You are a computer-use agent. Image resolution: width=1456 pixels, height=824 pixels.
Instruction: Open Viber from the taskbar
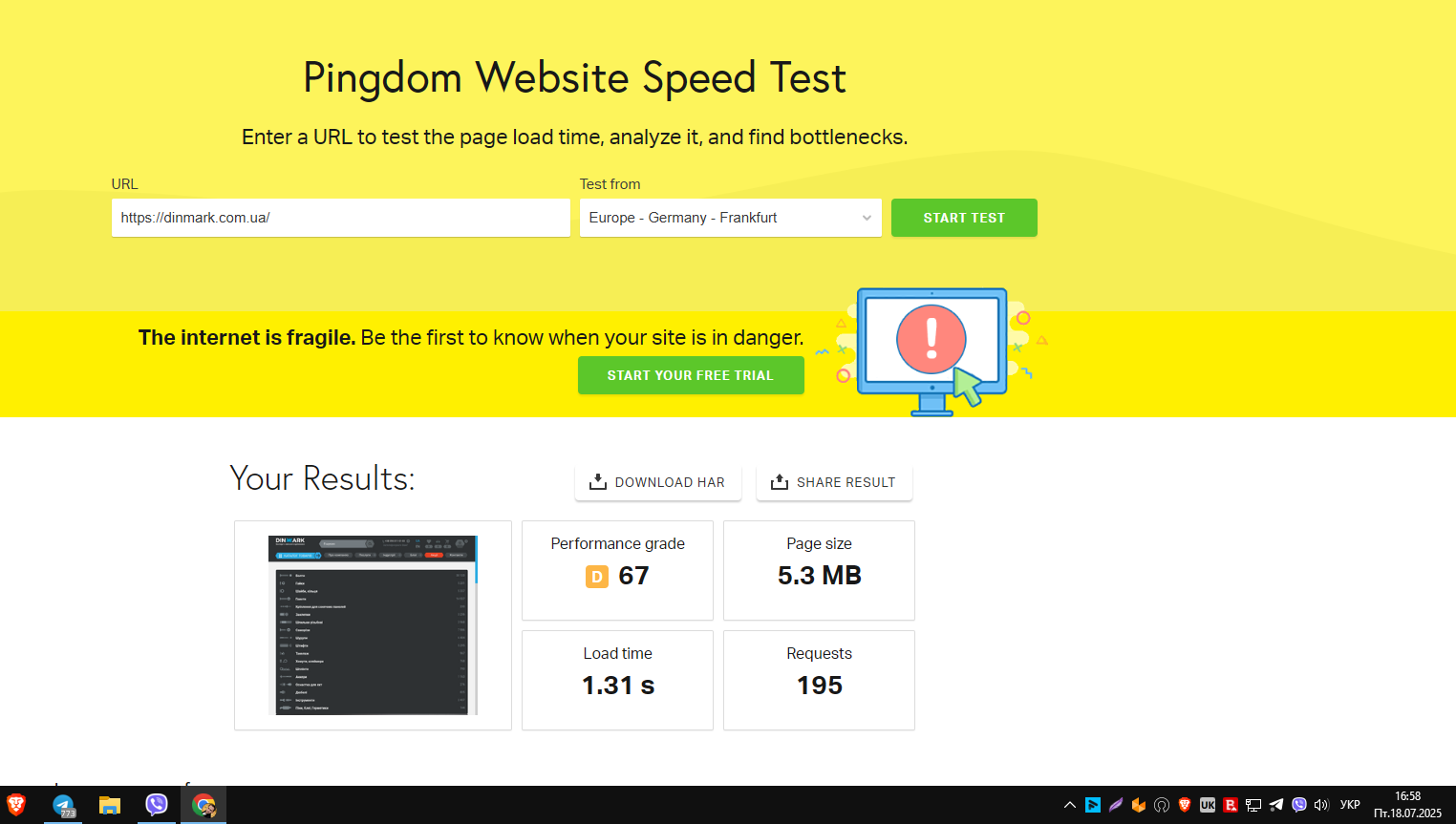[157, 805]
